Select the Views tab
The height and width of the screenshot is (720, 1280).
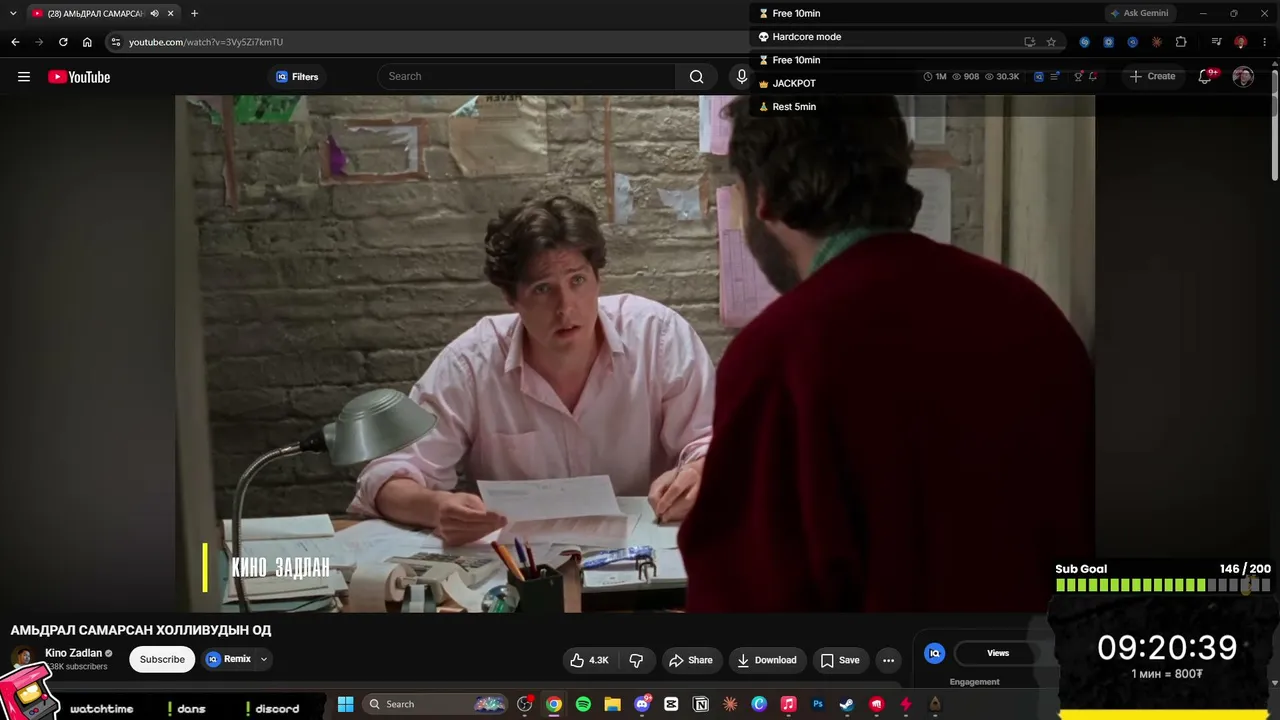tap(998, 654)
